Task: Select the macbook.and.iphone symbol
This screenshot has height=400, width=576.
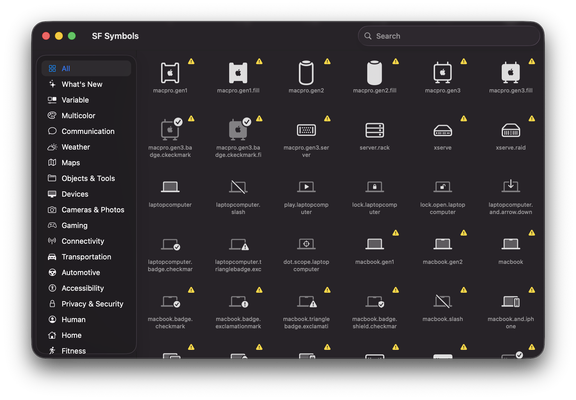Action: pyautogui.click(x=511, y=302)
